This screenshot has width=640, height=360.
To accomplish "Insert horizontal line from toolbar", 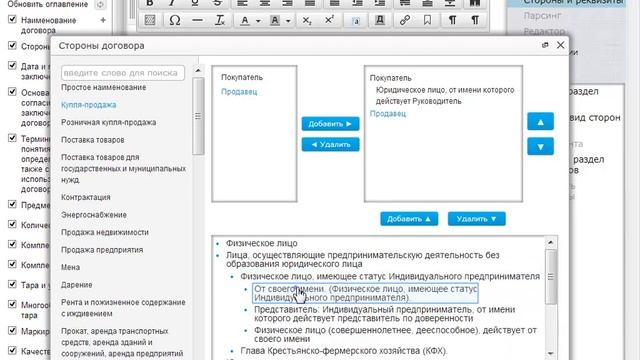I will [198, 20].
